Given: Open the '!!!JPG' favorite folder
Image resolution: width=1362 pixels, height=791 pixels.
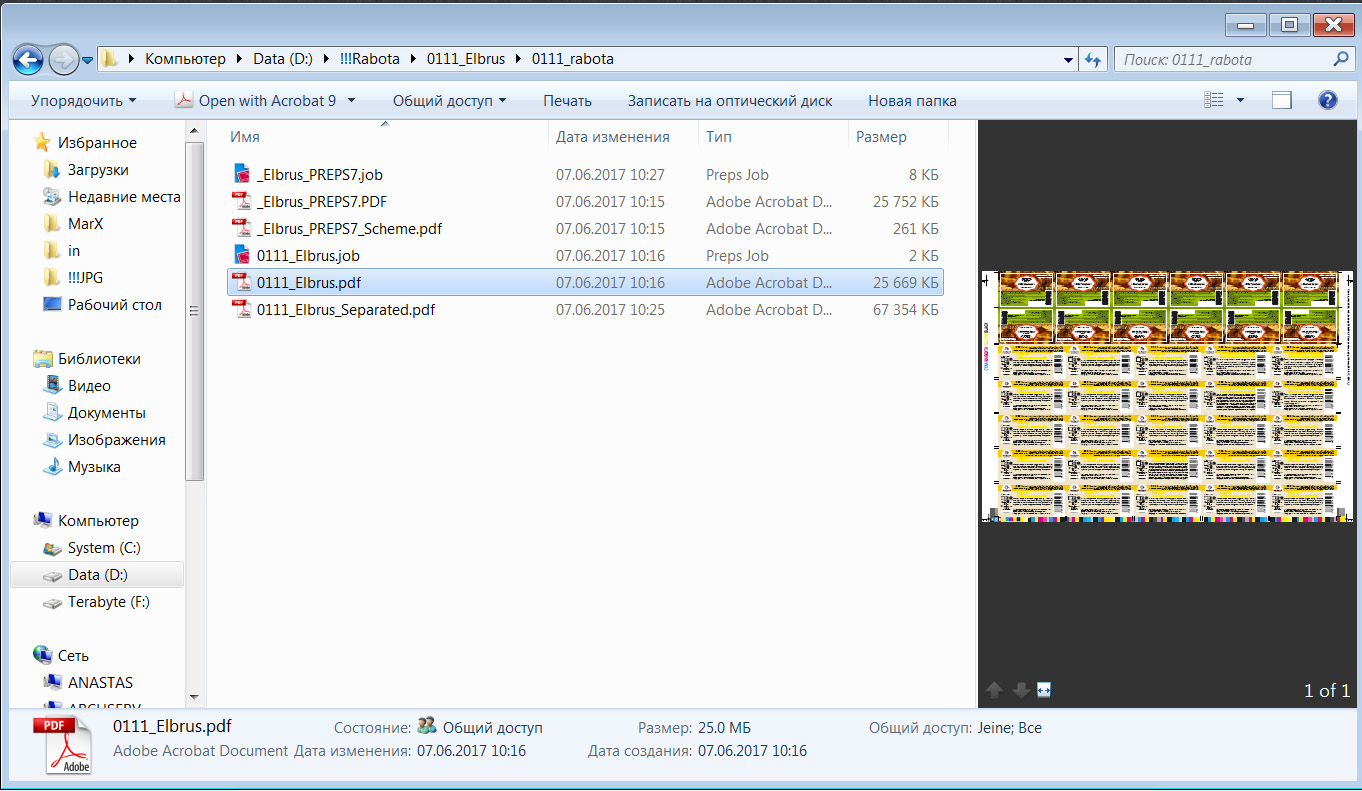Looking at the screenshot, I should pyautogui.click(x=87, y=278).
